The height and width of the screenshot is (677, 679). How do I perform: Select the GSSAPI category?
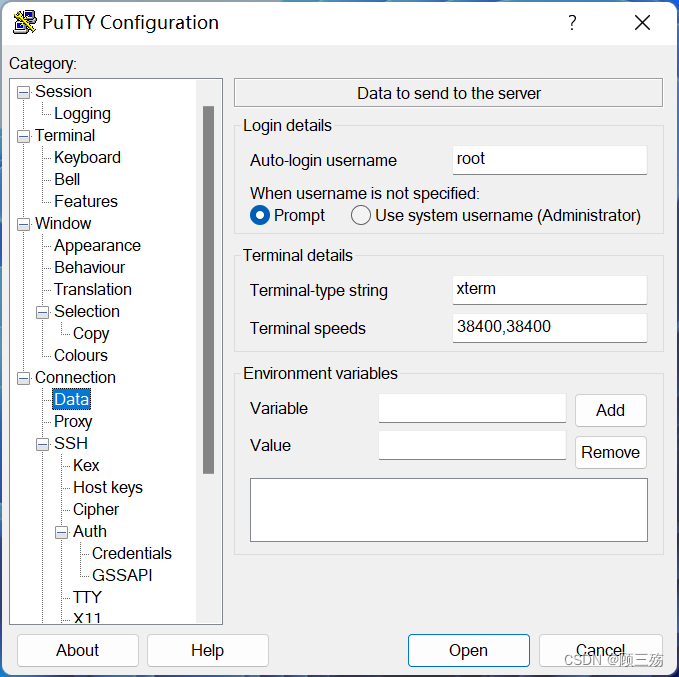click(122, 576)
